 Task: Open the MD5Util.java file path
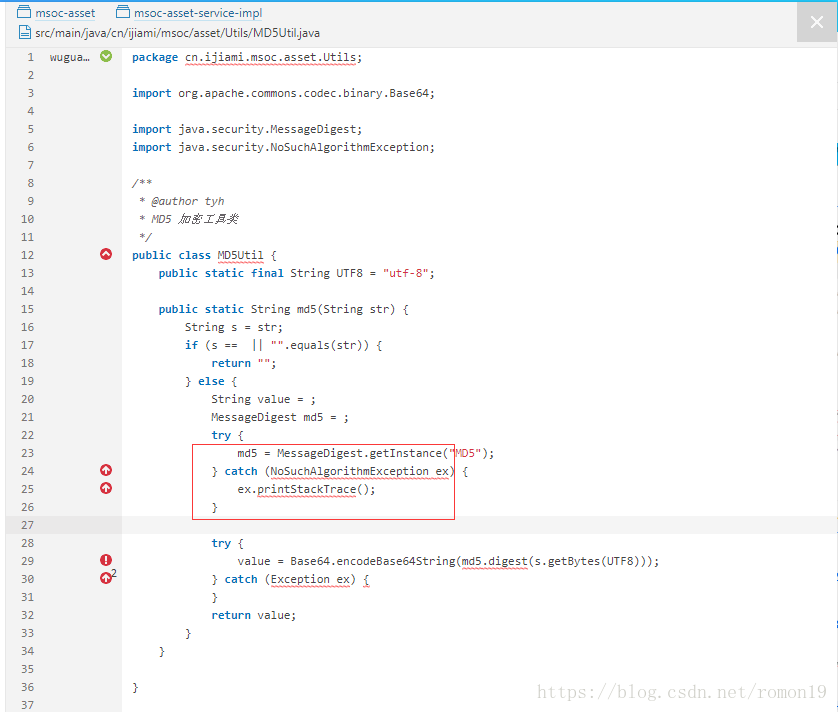click(x=177, y=33)
